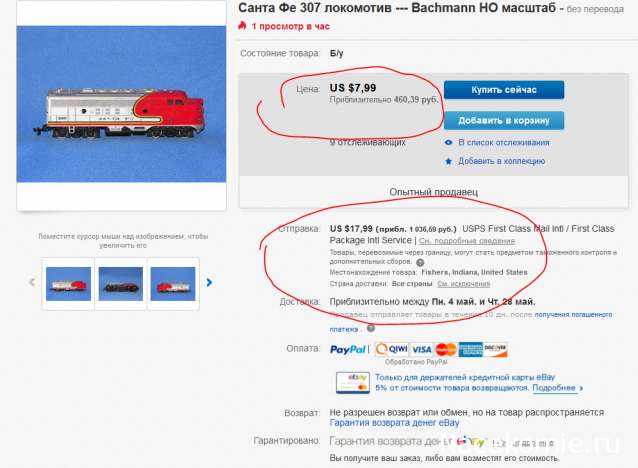Select the first locomotive thumbnail
This screenshot has width=638, height=468.
point(68,284)
